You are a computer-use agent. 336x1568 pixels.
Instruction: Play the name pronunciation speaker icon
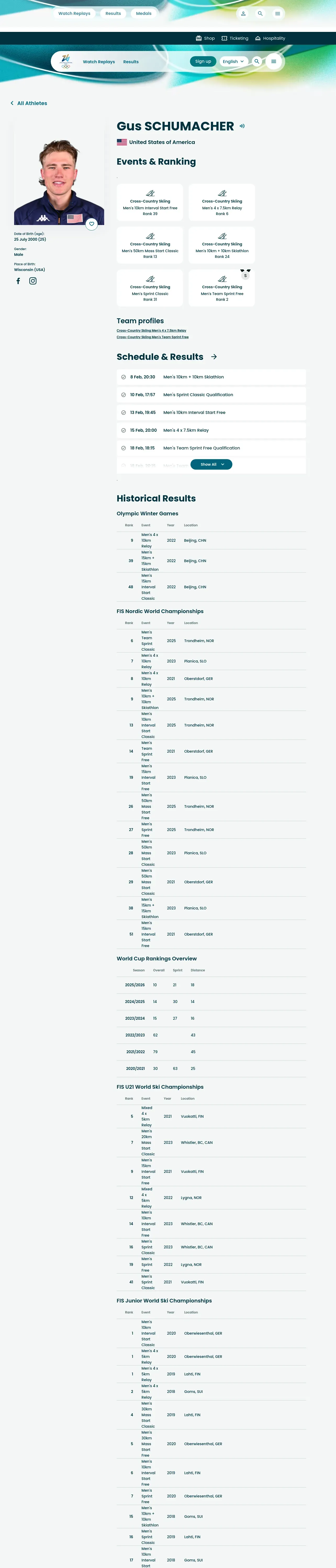(242, 126)
